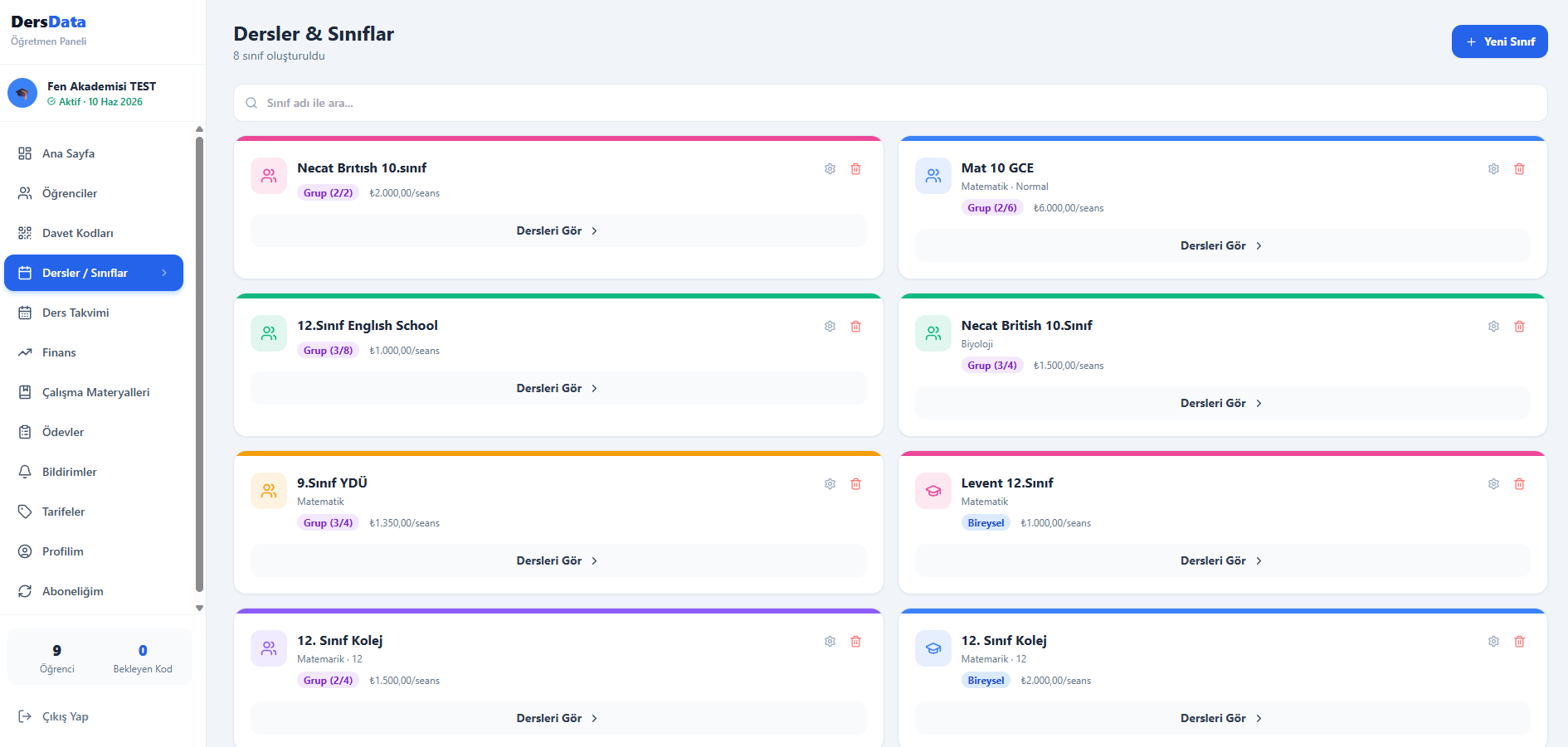The width and height of the screenshot is (1568, 747).
Task: Click trash icon on Levent 12.Sınıf card
Action: (x=1519, y=484)
